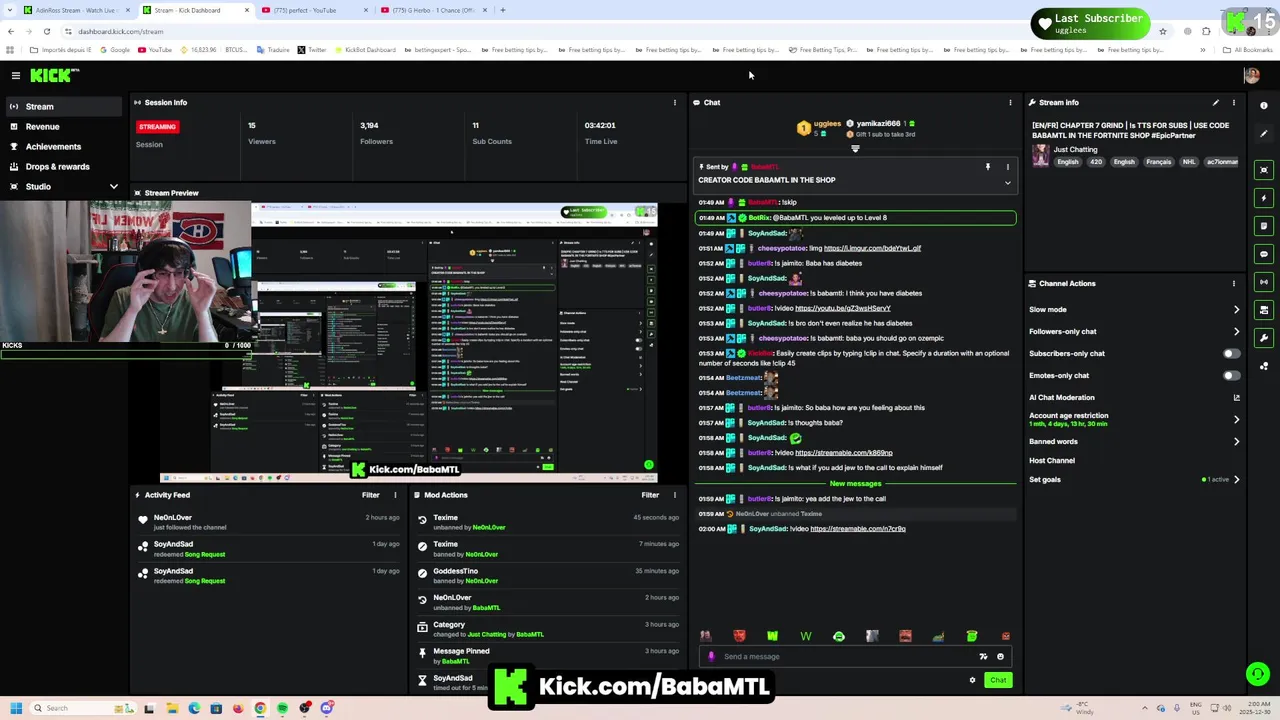
Task: Expand Slow mode settings
Action: coord(1236,309)
